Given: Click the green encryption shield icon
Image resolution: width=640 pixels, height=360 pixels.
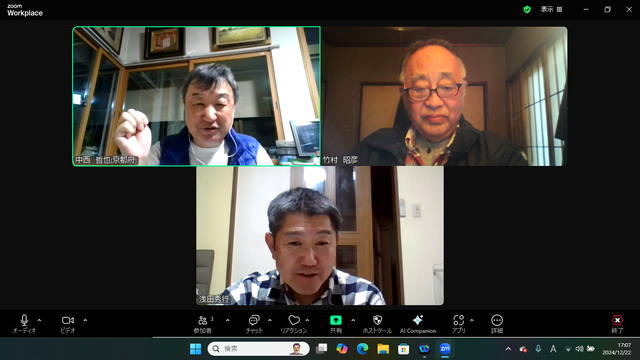Looking at the screenshot, I should click(527, 9).
